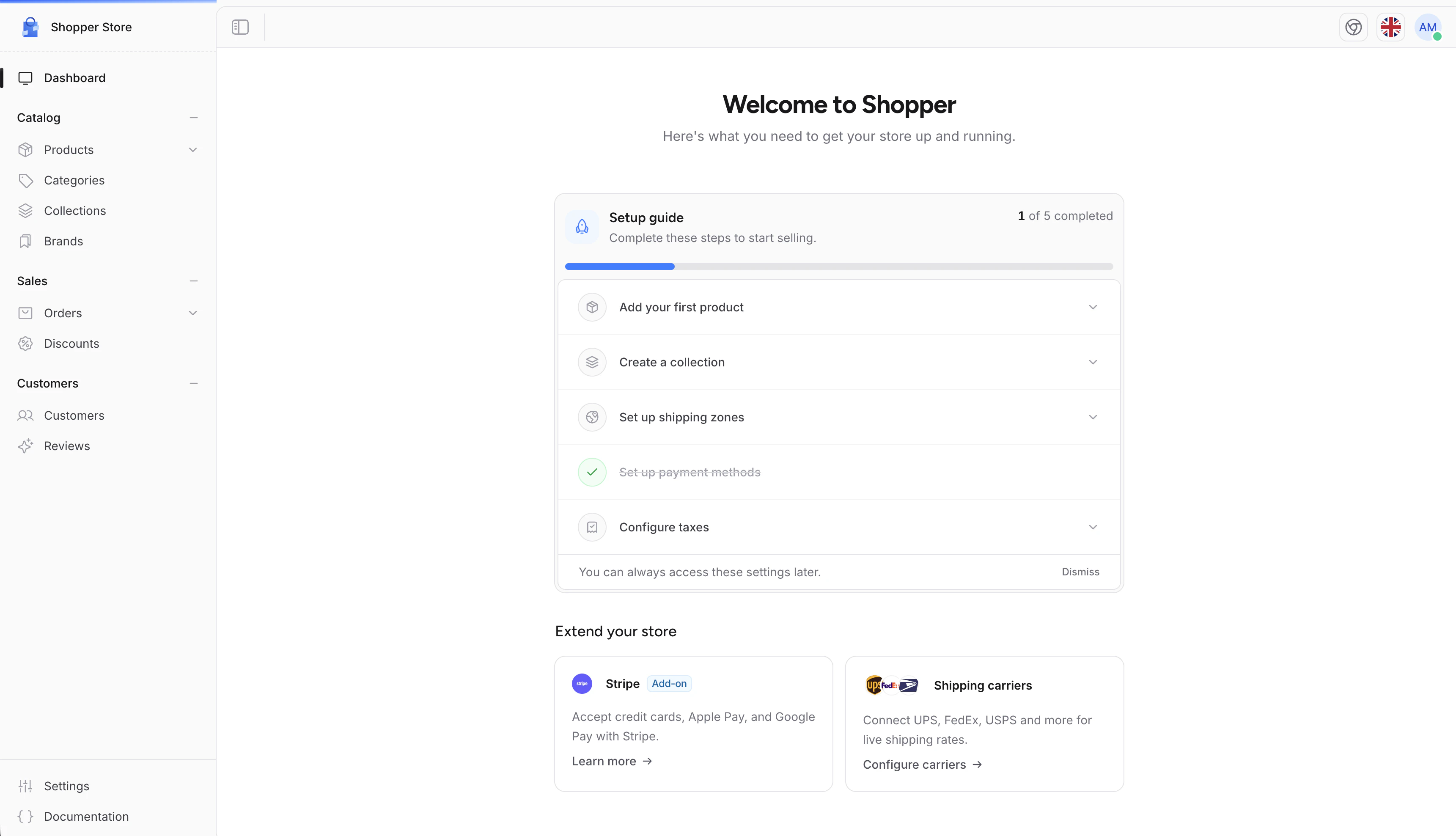Switch to the Dashboard tab
The width and height of the screenshot is (1456, 836).
[74, 77]
